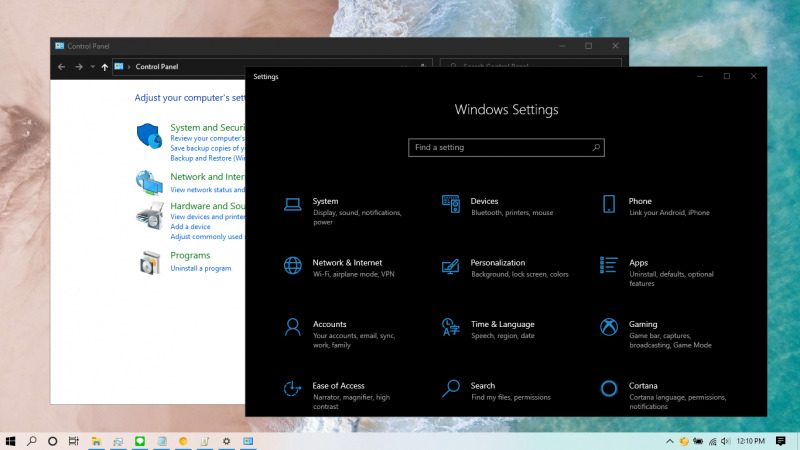Click Review your computer's status link
The height and width of the screenshot is (450, 800).
208,138
